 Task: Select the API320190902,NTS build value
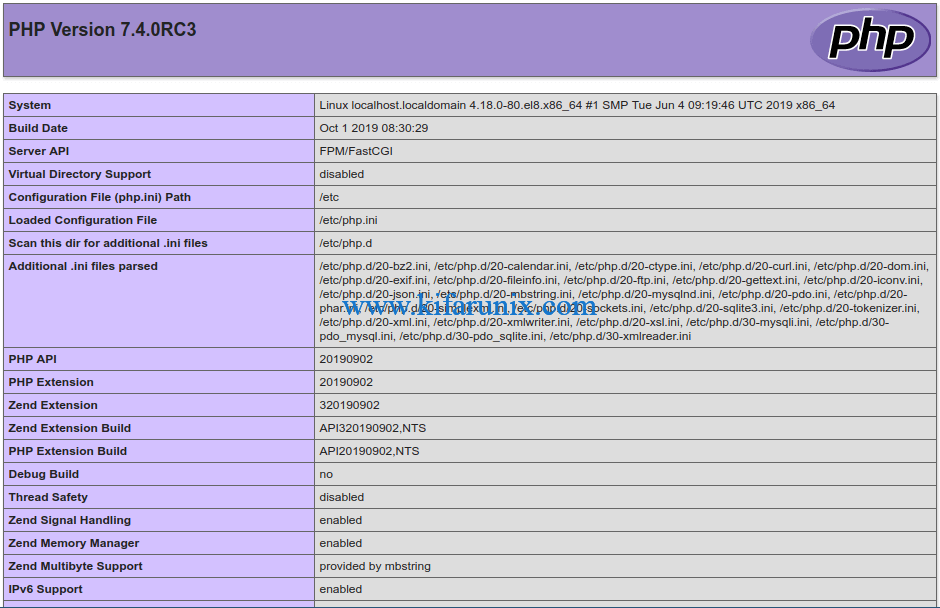pyautogui.click(x=372, y=428)
